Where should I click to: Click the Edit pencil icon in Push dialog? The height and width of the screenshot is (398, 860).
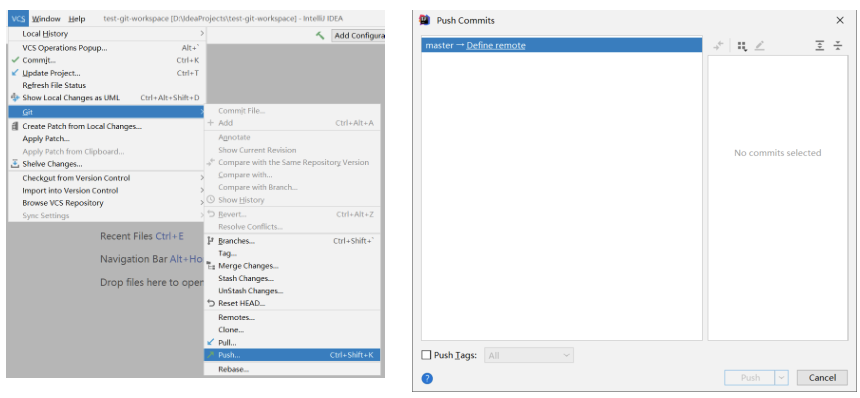(x=759, y=46)
